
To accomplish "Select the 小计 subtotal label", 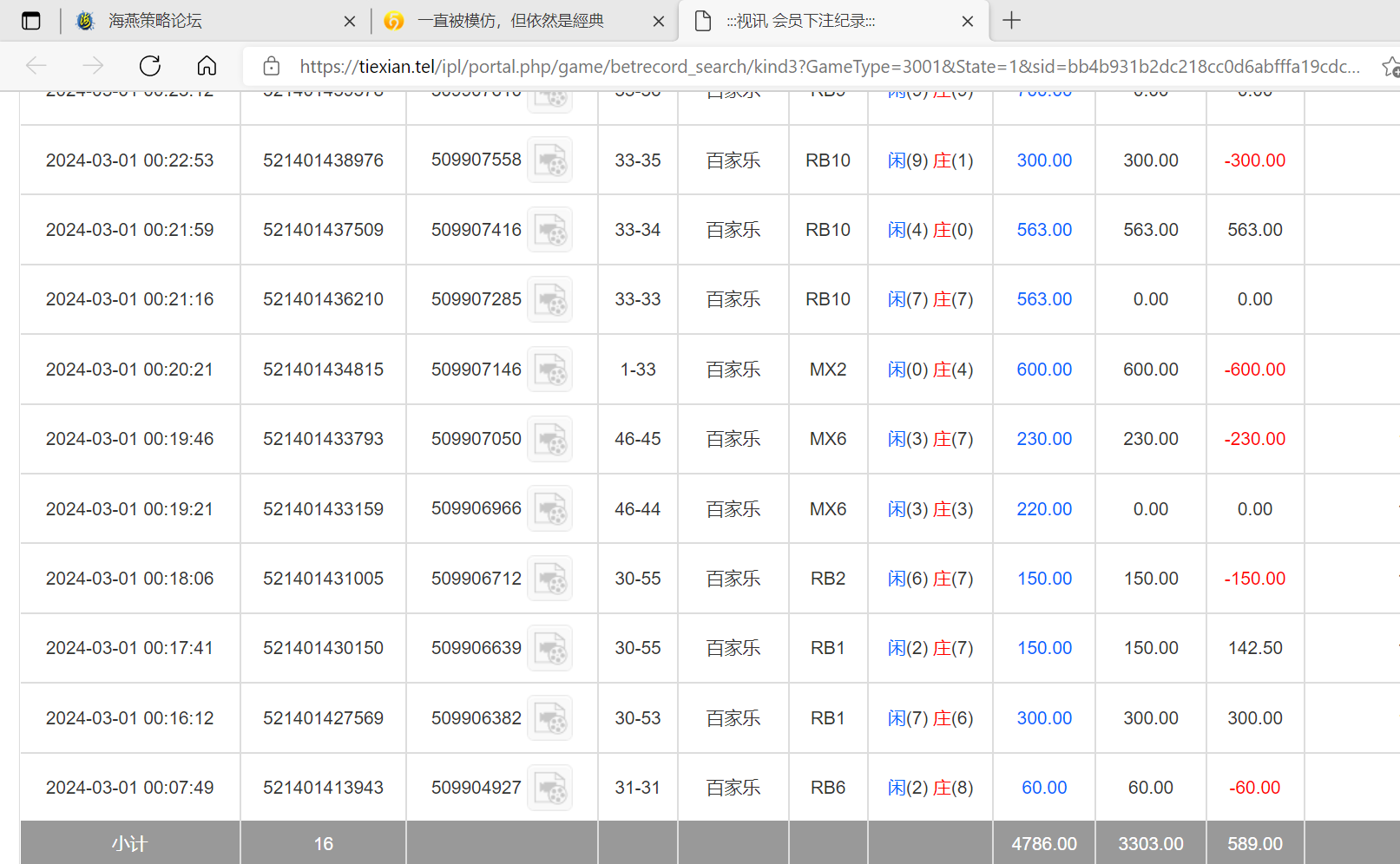I will (129, 844).
